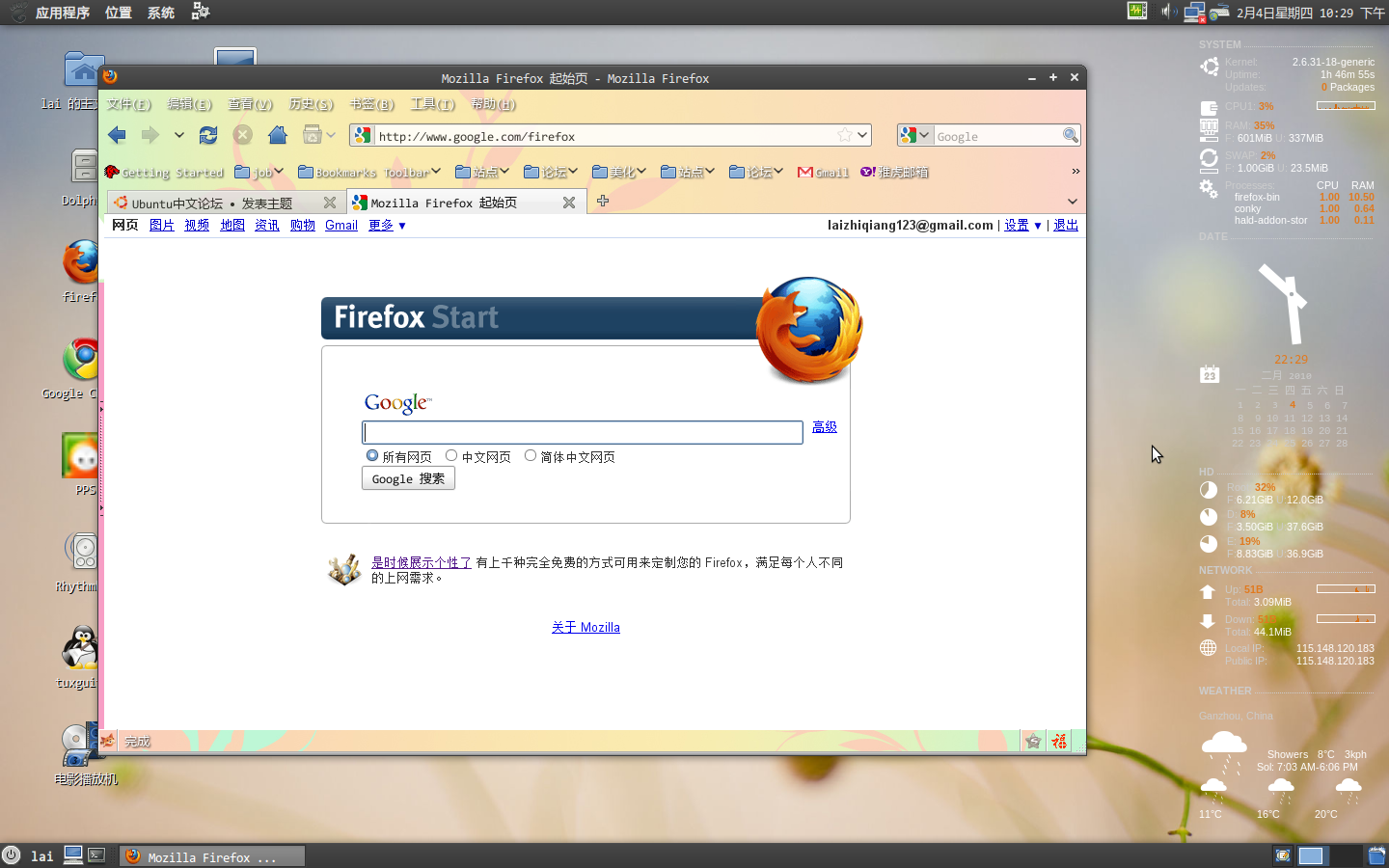This screenshot has height=868, width=1389.
Task: Click the 关于 Mozilla link
Action: [586, 627]
